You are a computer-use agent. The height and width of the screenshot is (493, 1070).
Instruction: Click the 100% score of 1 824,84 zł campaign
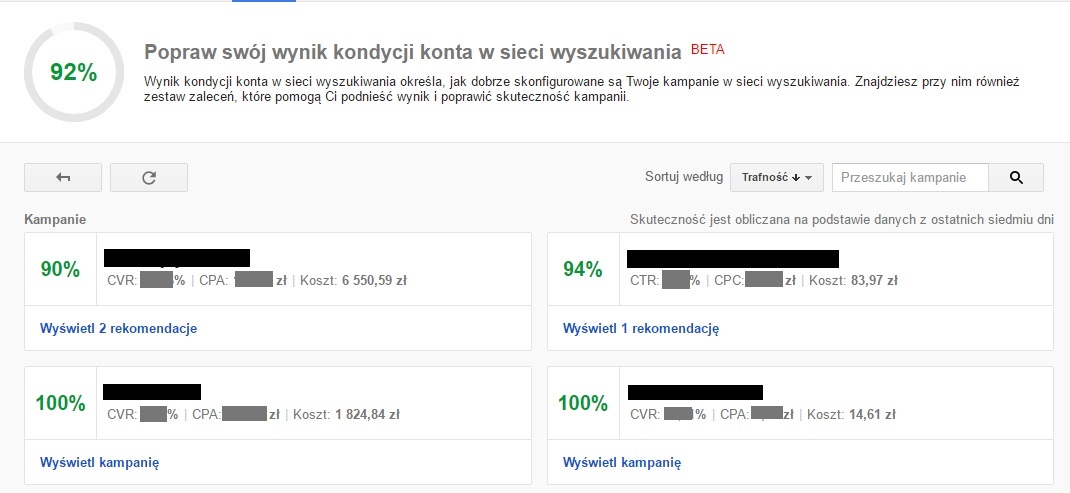tap(61, 403)
